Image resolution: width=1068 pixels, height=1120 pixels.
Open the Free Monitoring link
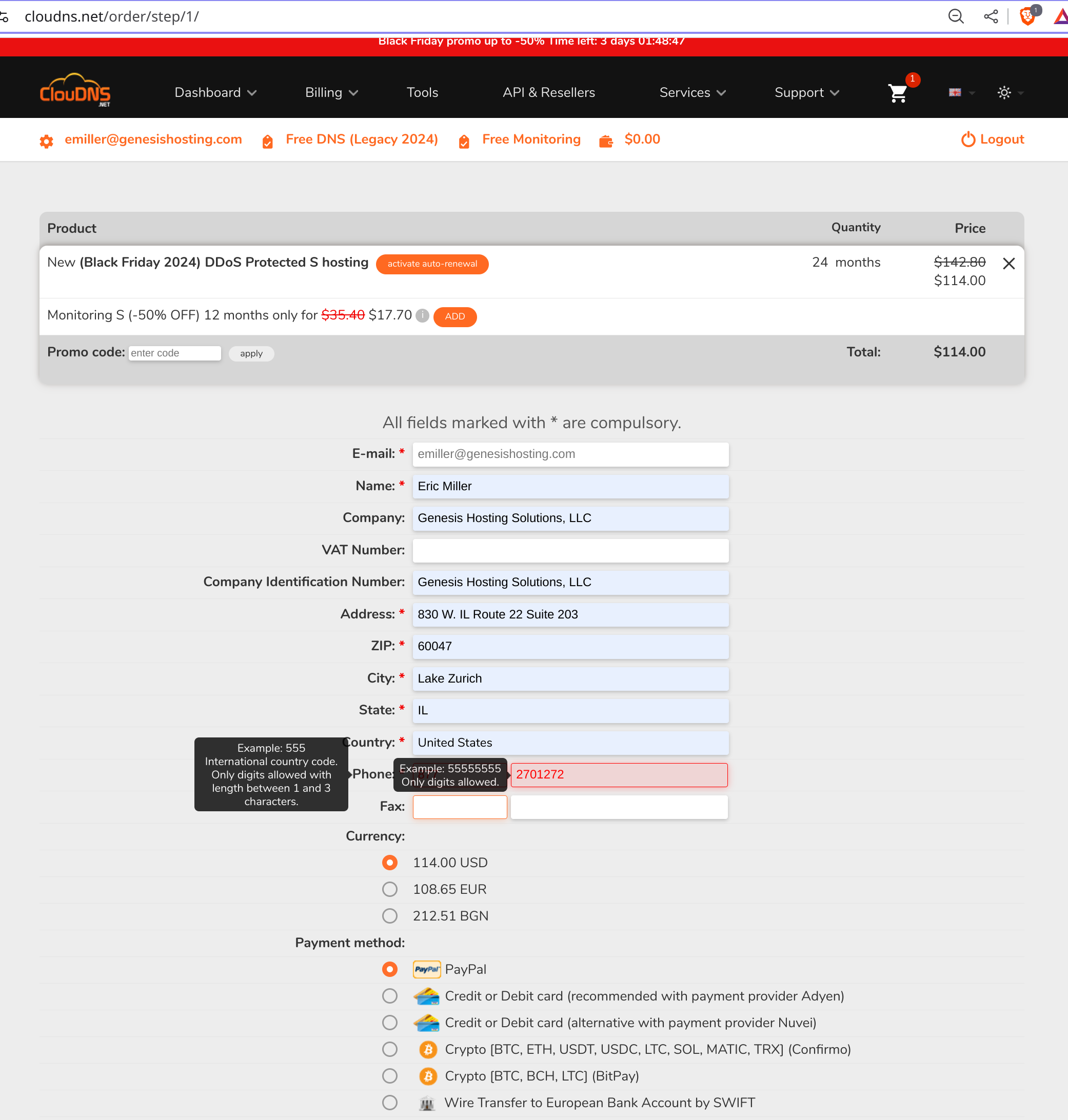click(531, 139)
